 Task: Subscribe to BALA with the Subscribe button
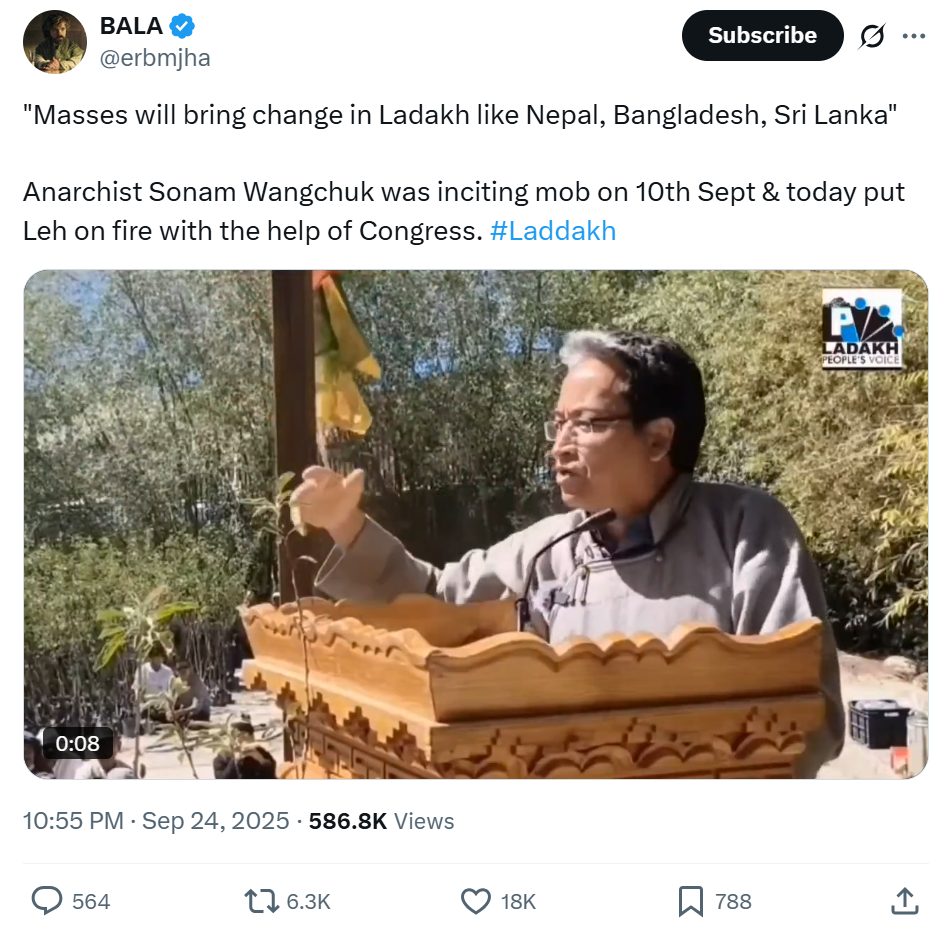pyautogui.click(x=762, y=35)
